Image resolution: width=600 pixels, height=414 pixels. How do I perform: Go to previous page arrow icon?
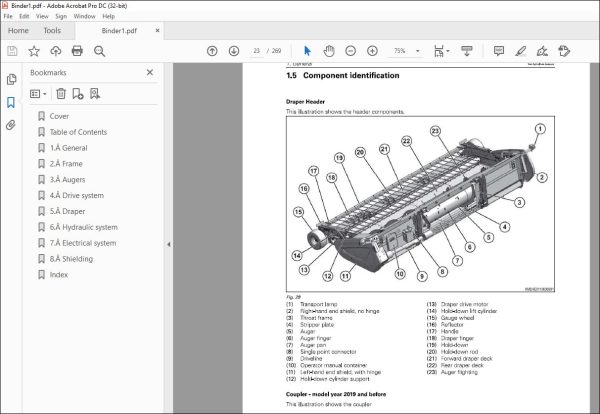click(x=212, y=51)
